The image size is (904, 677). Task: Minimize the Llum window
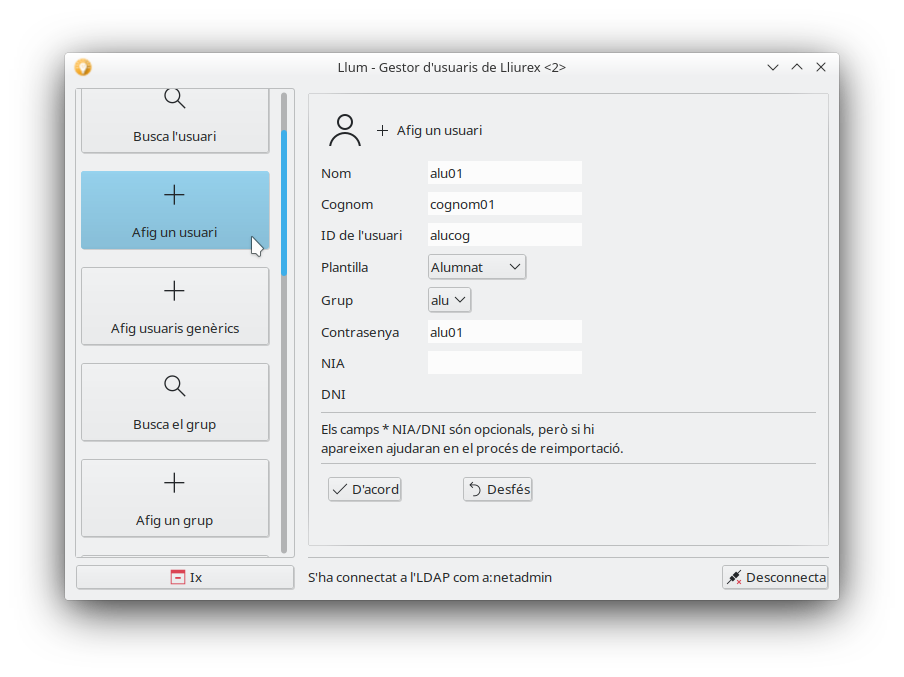click(773, 67)
